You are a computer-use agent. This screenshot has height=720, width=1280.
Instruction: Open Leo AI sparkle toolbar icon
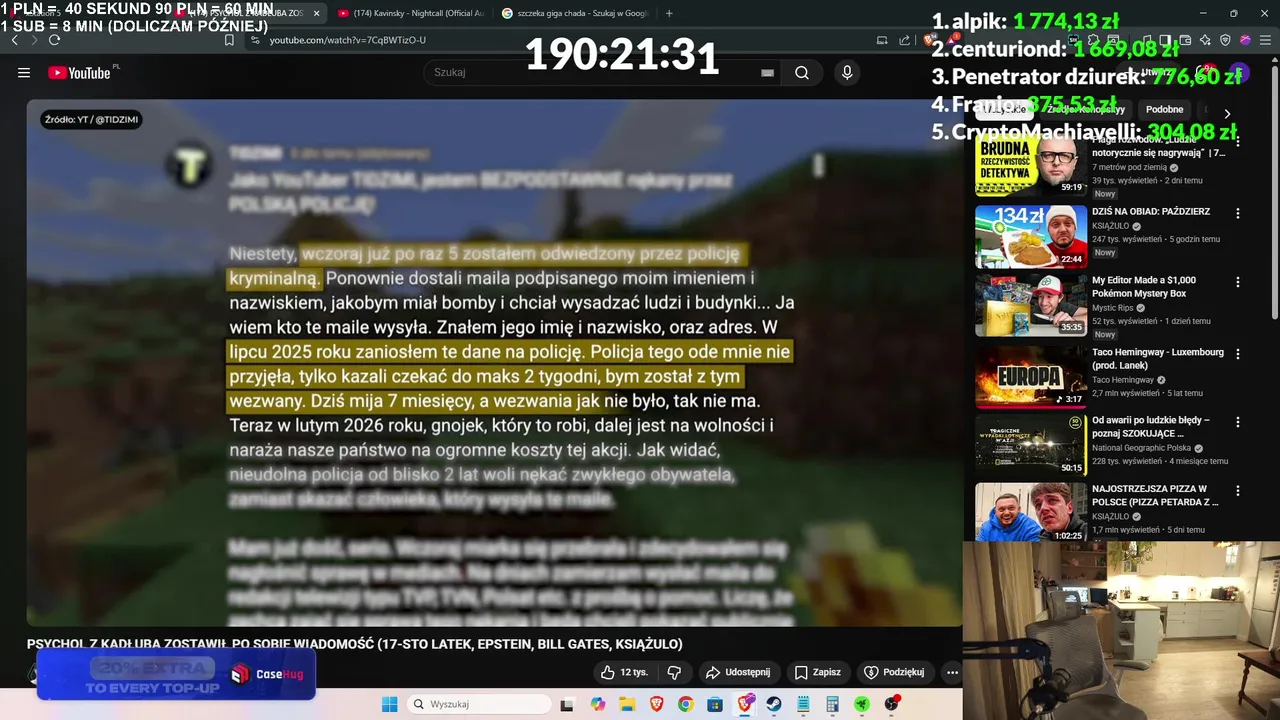click(x=1205, y=40)
